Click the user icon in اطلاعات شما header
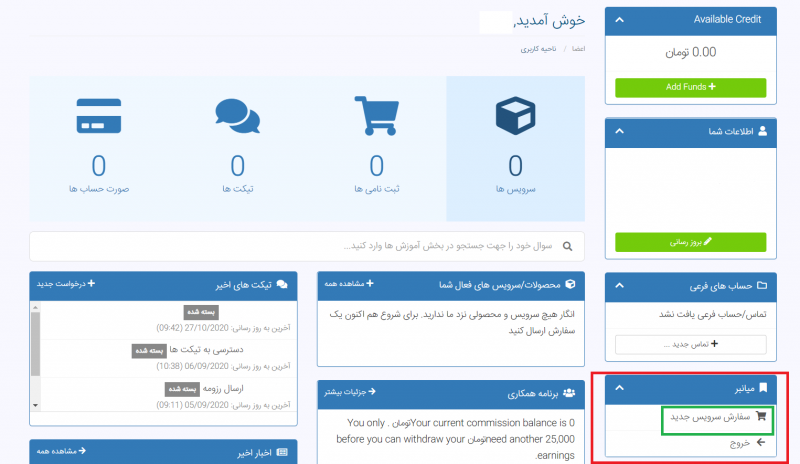This screenshot has height=464, width=800. (763, 131)
